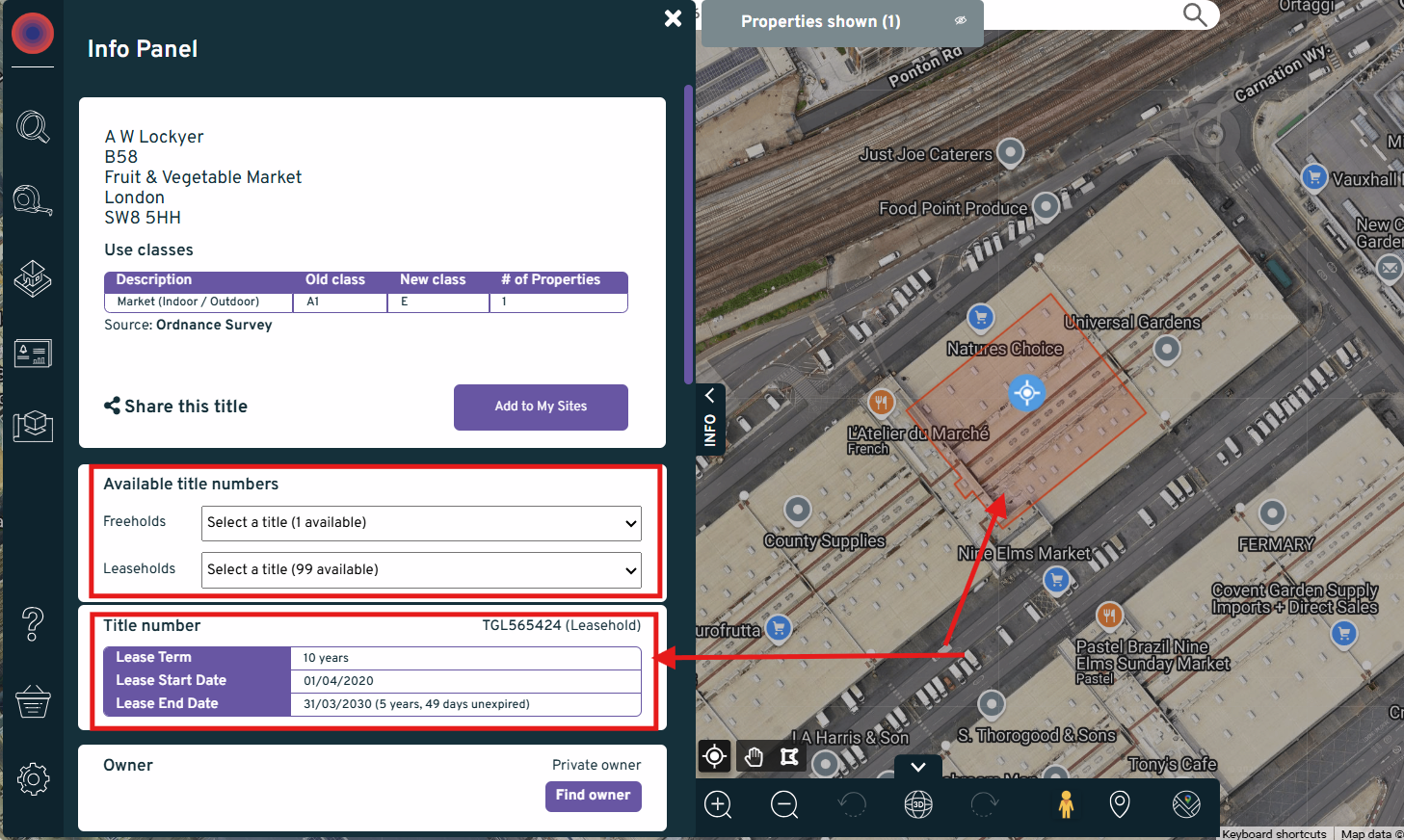1404x840 pixels.
Task: Zoom out on the map
Action: point(784,804)
